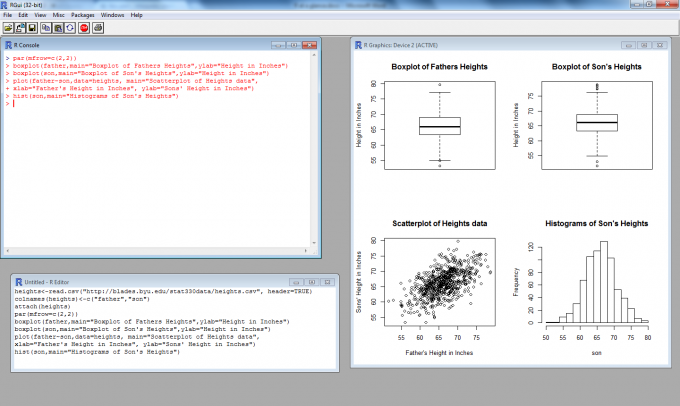This screenshot has height=406, width=680.
Task: Open the Packages menu
Action: tap(83, 16)
